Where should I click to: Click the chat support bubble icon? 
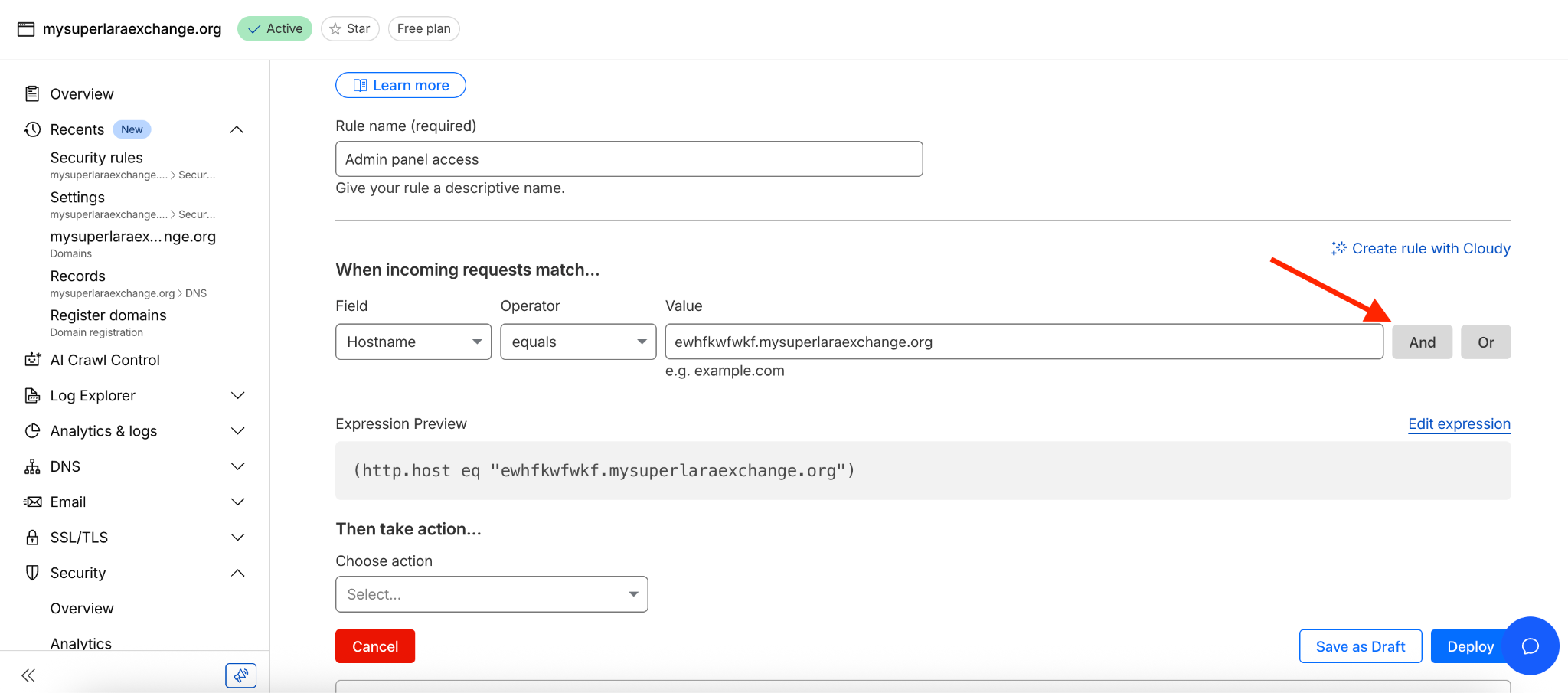click(1530, 646)
